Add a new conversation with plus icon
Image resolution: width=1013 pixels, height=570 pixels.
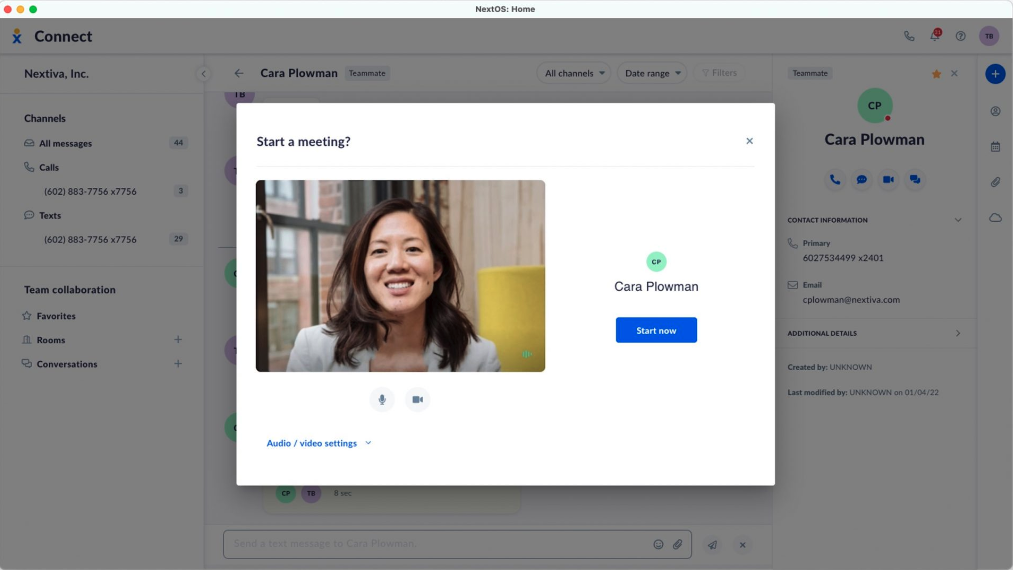click(178, 364)
